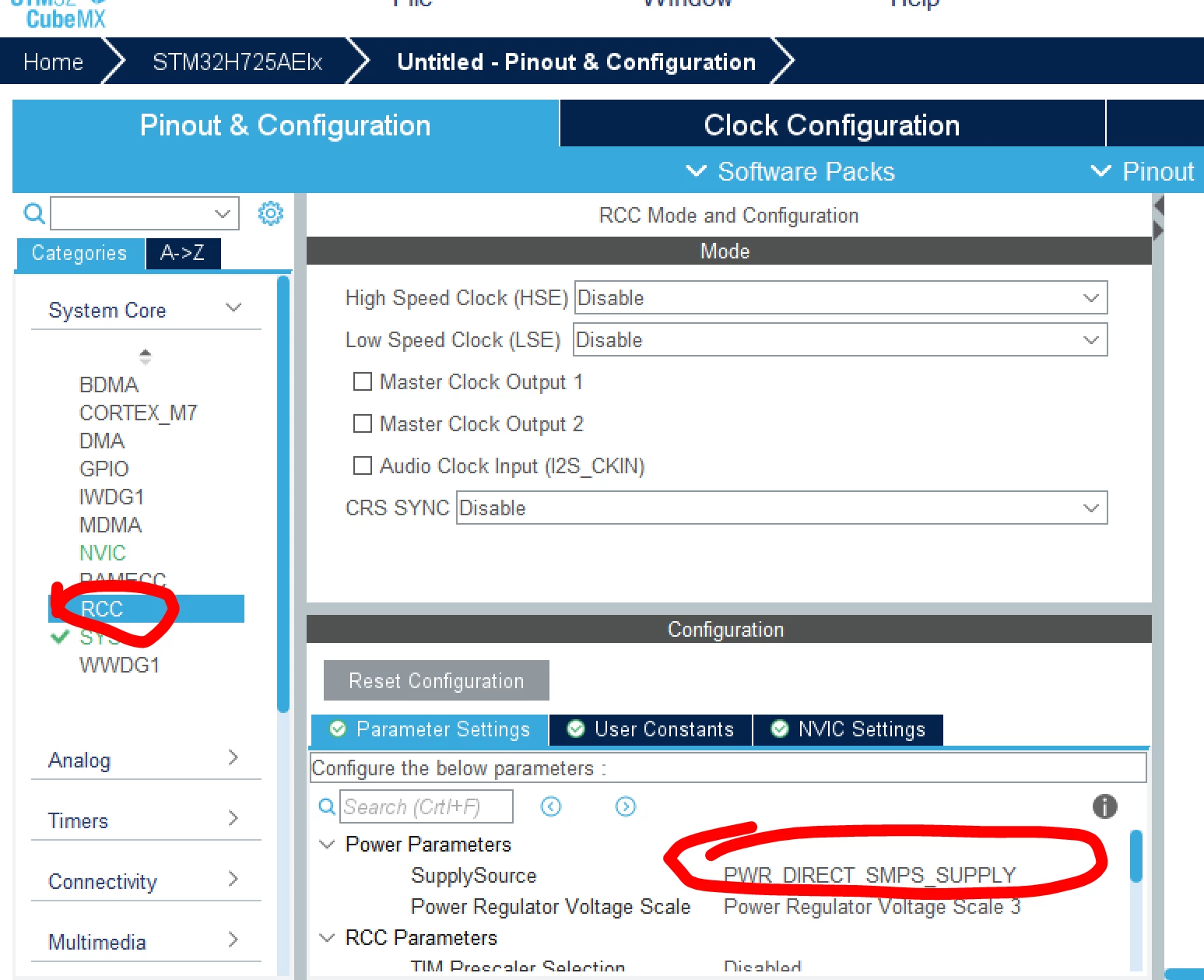Image resolution: width=1204 pixels, height=980 pixels.
Task: Switch to the Clock Configuration tab
Action: (x=832, y=125)
